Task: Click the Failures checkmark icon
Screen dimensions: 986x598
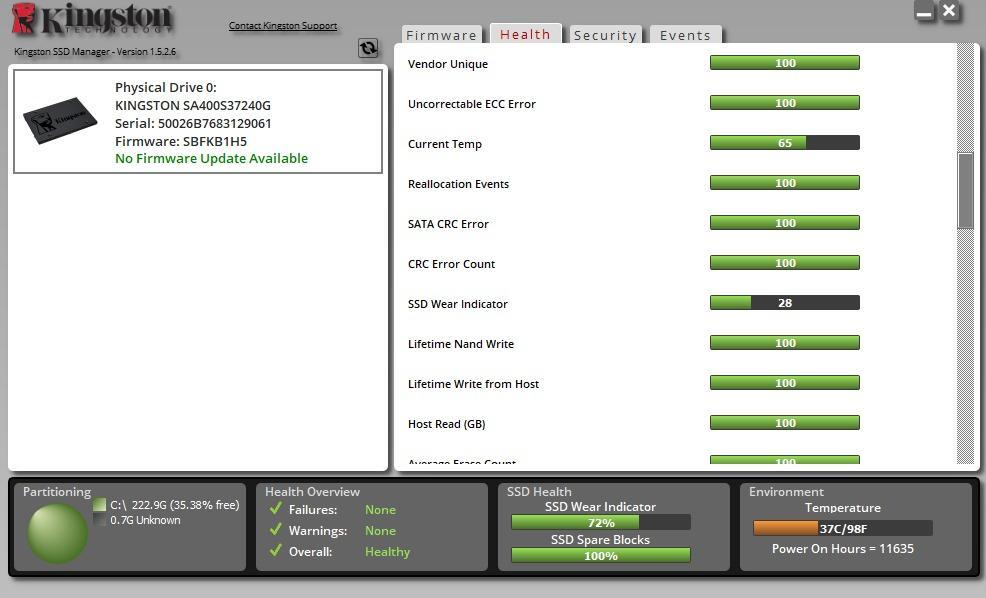Action: 275,508
